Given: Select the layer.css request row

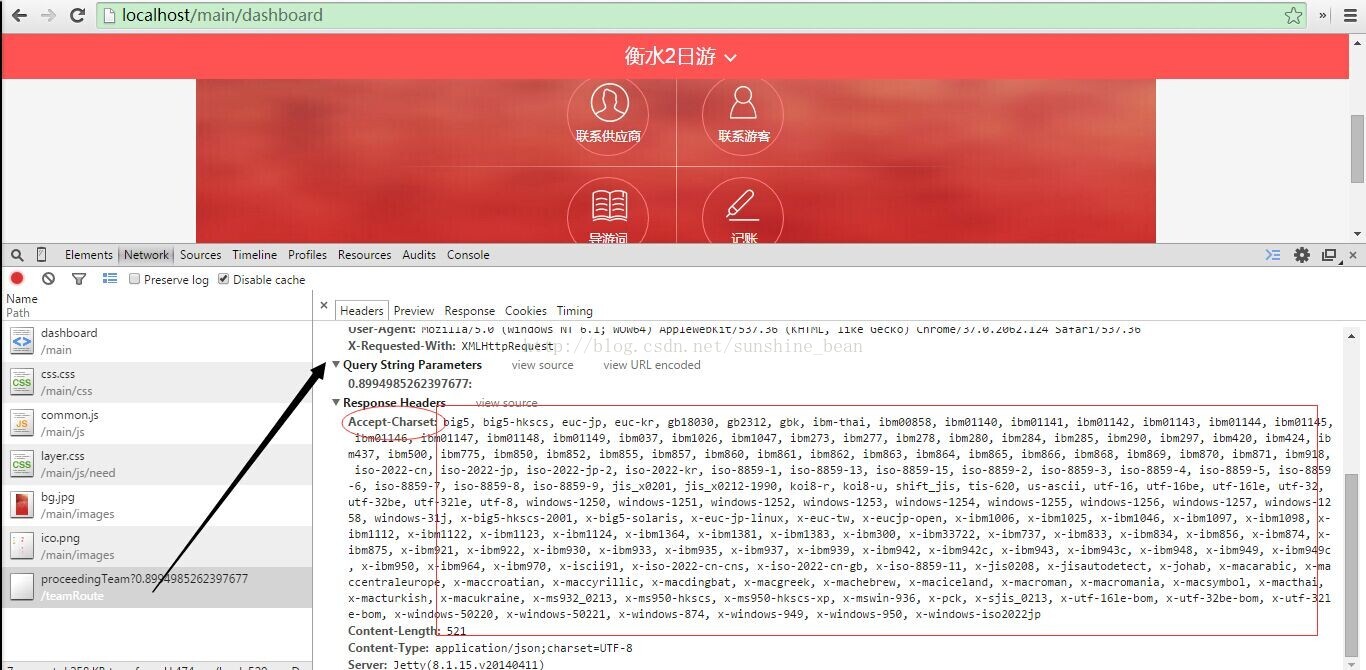Looking at the screenshot, I should point(156,464).
